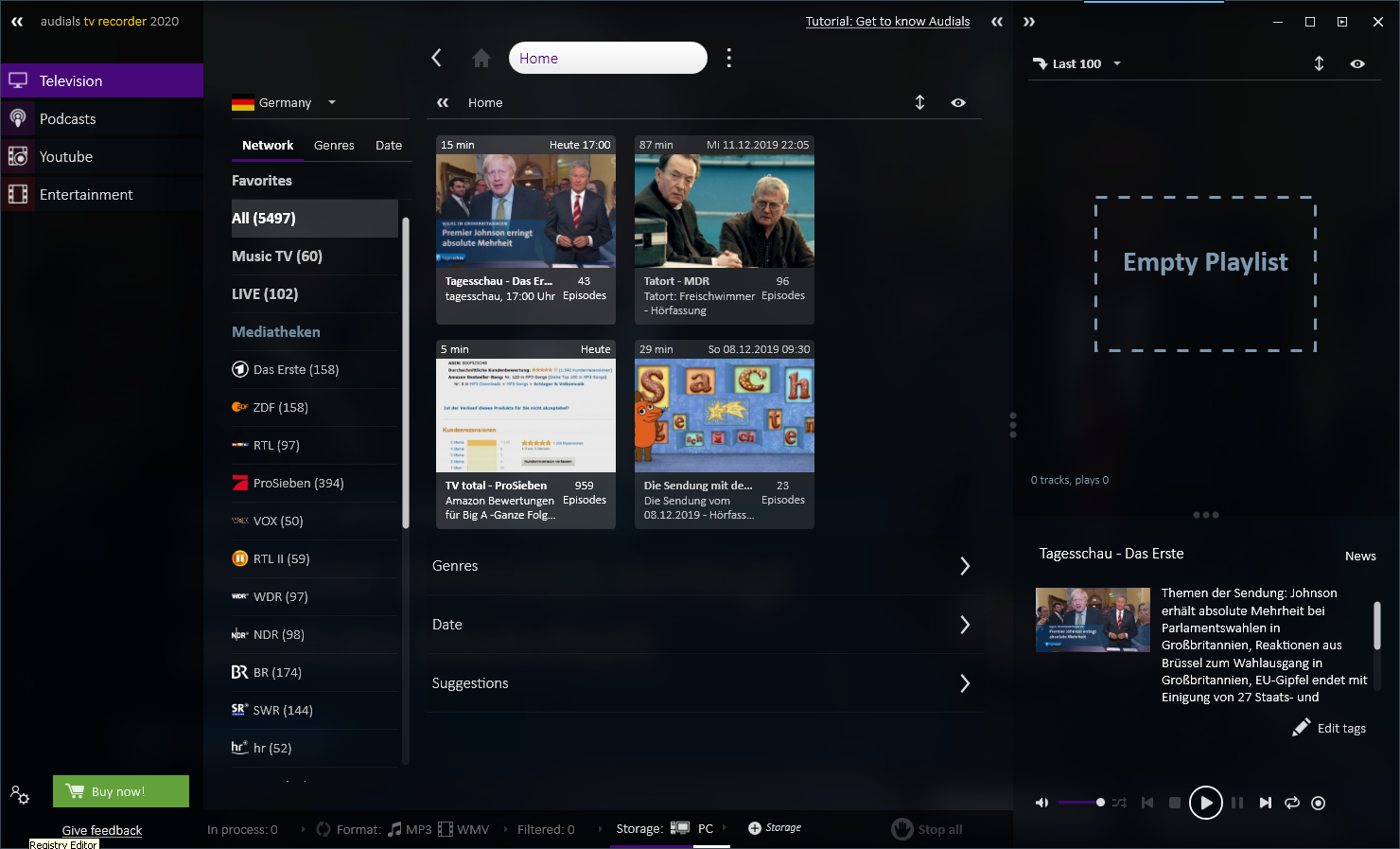This screenshot has height=849, width=1400.
Task: Pause playback
Action: coord(1237,803)
